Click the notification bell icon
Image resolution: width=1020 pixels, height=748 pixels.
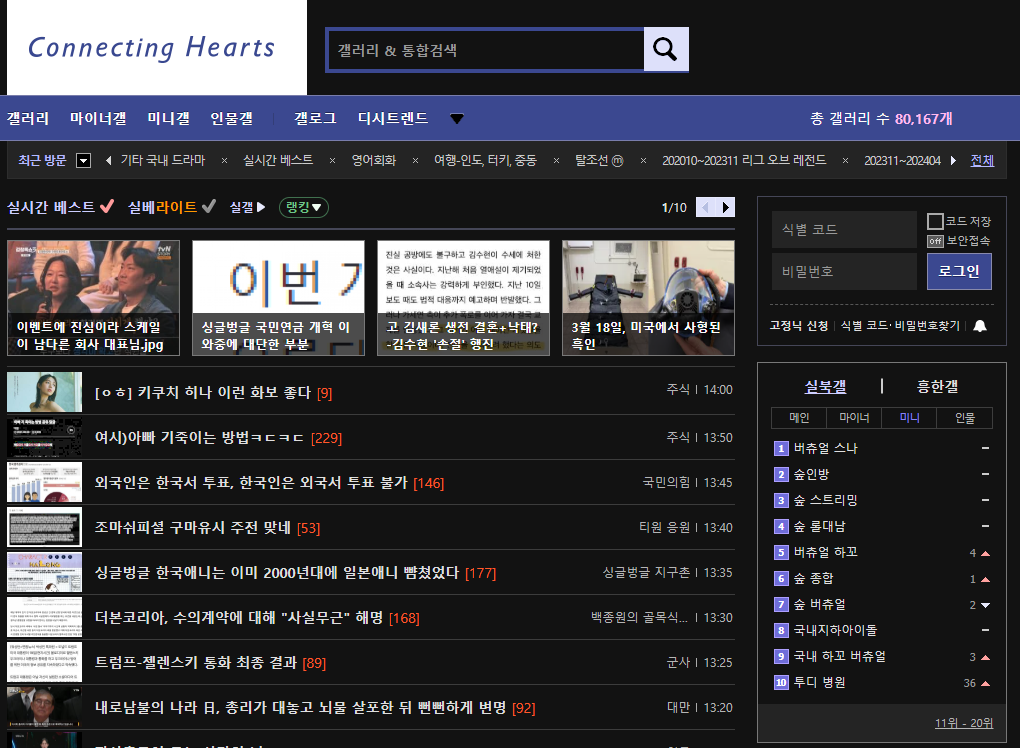point(980,326)
